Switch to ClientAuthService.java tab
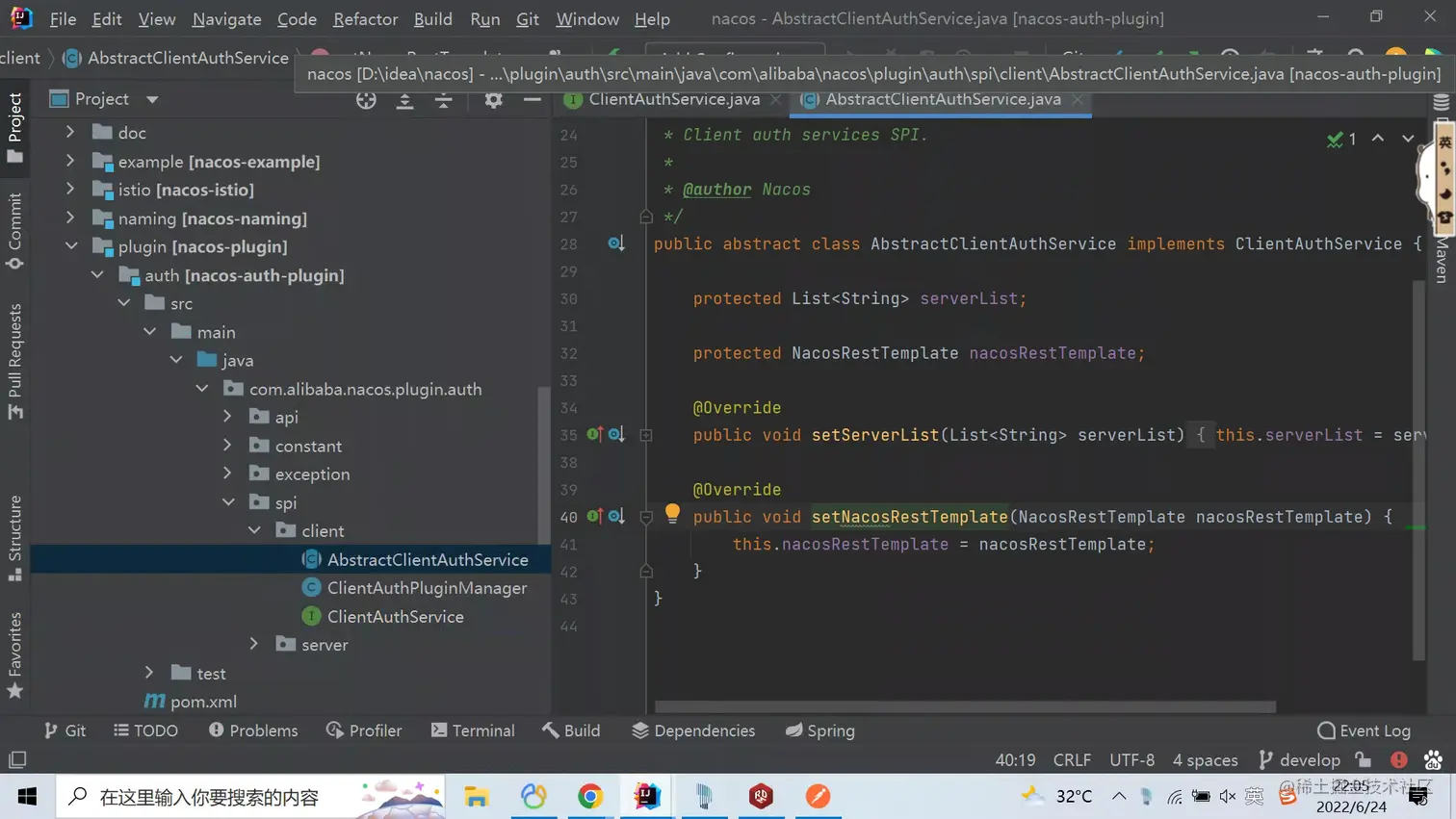 (x=672, y=99)
